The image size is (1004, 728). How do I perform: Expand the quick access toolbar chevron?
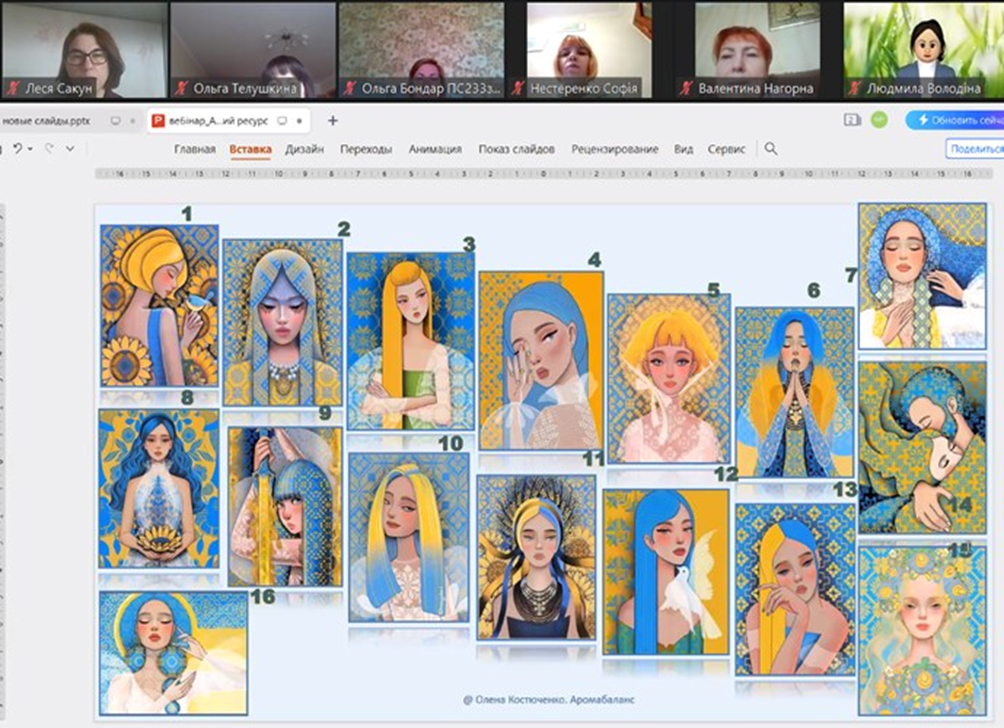tap(70, 149)
